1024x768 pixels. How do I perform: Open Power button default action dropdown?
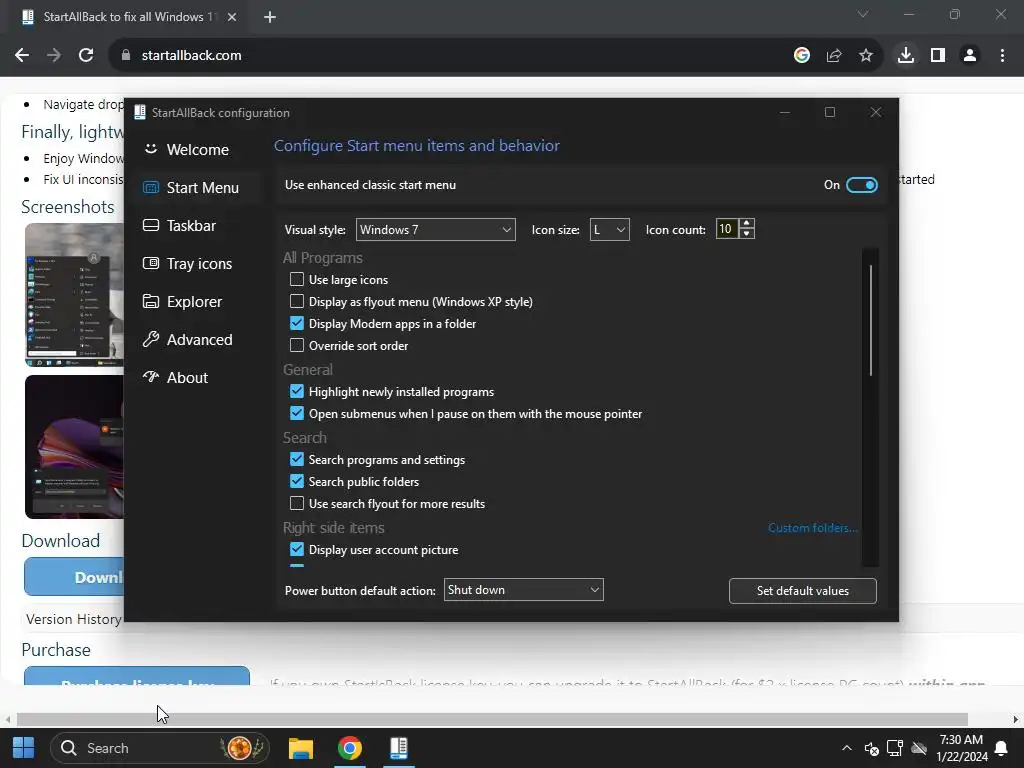pos(524,590)
